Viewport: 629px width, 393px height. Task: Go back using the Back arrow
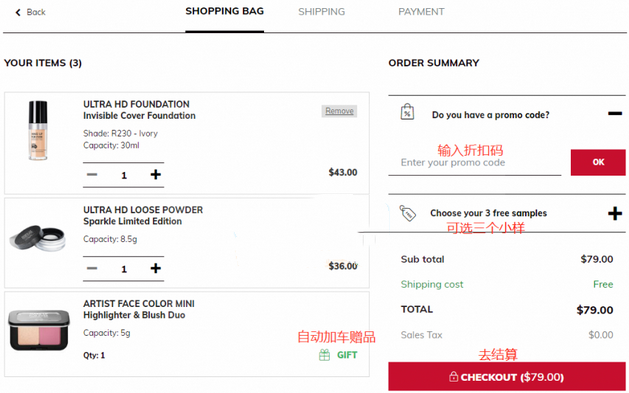pyautogui.click(x=30, y=12)
